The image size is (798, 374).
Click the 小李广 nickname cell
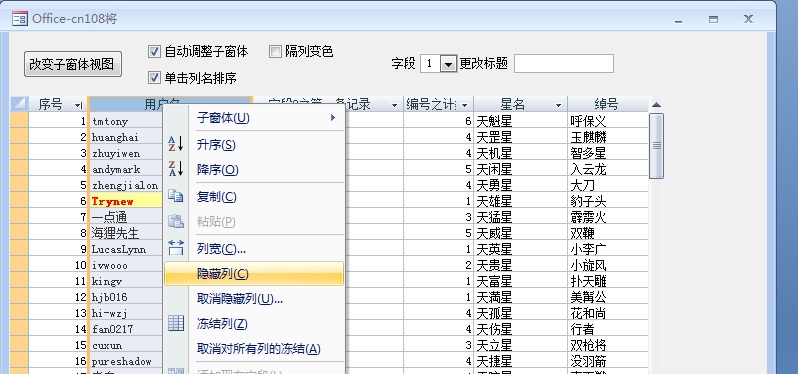pyautogui.click(x=608, y=249)
